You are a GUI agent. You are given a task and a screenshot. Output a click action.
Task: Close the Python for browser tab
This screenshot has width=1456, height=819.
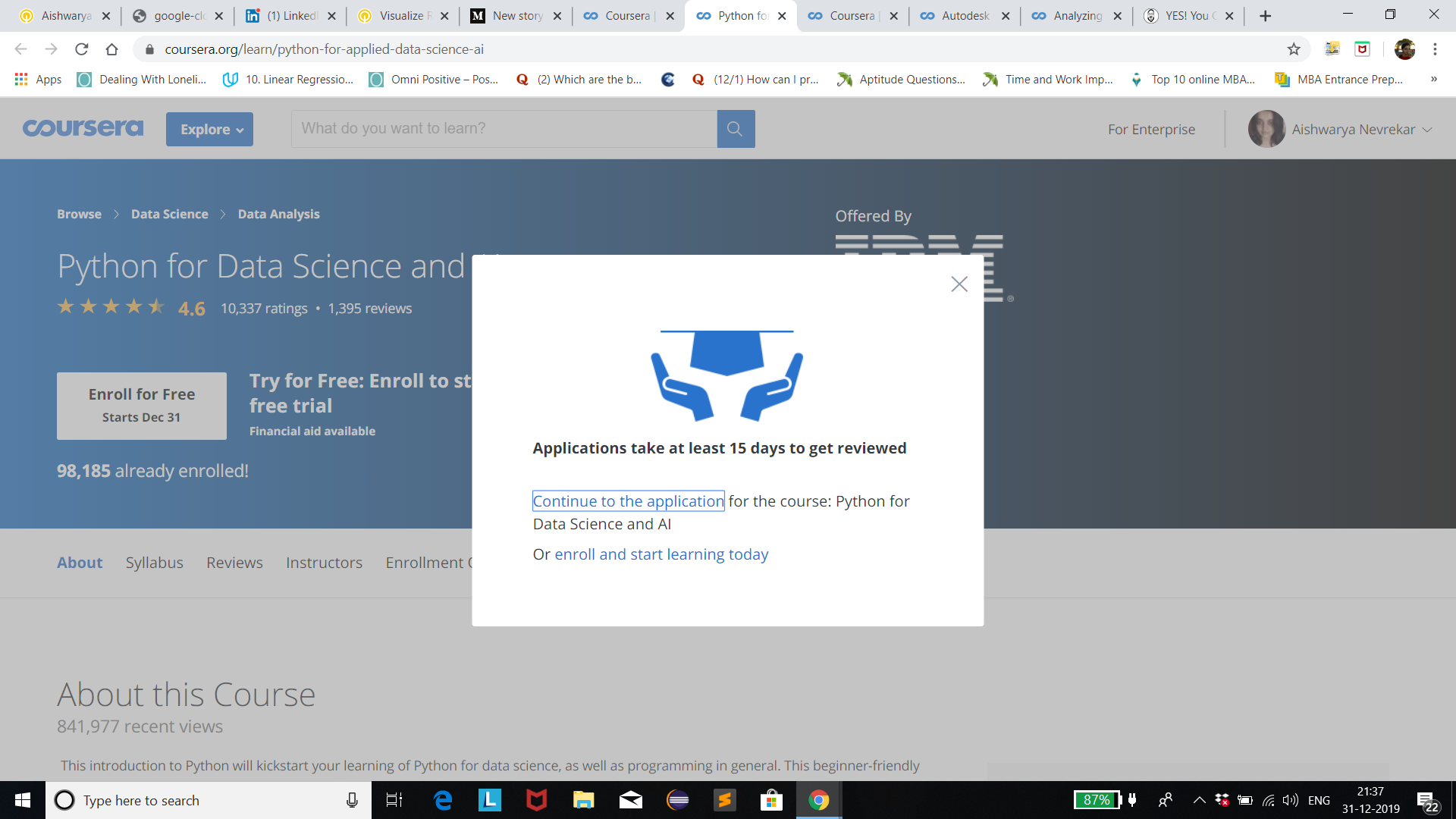click(x=782, y=16)
